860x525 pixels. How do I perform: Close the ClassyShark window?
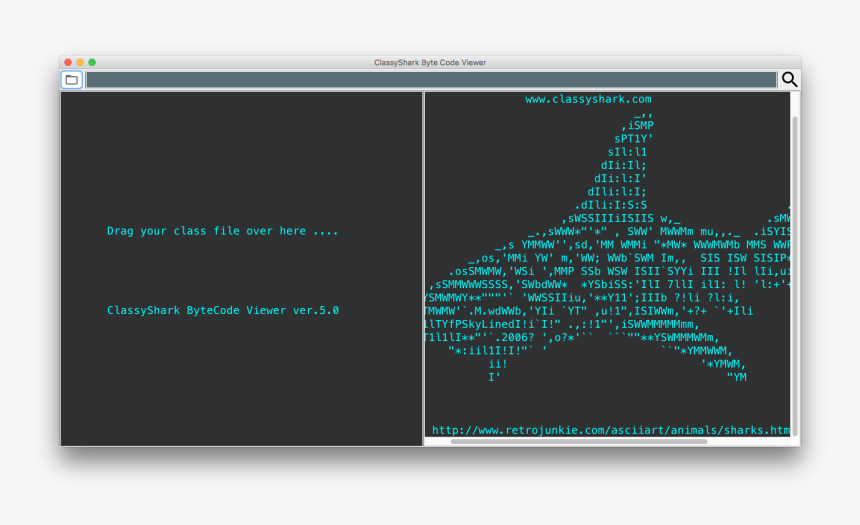(68, 62)
